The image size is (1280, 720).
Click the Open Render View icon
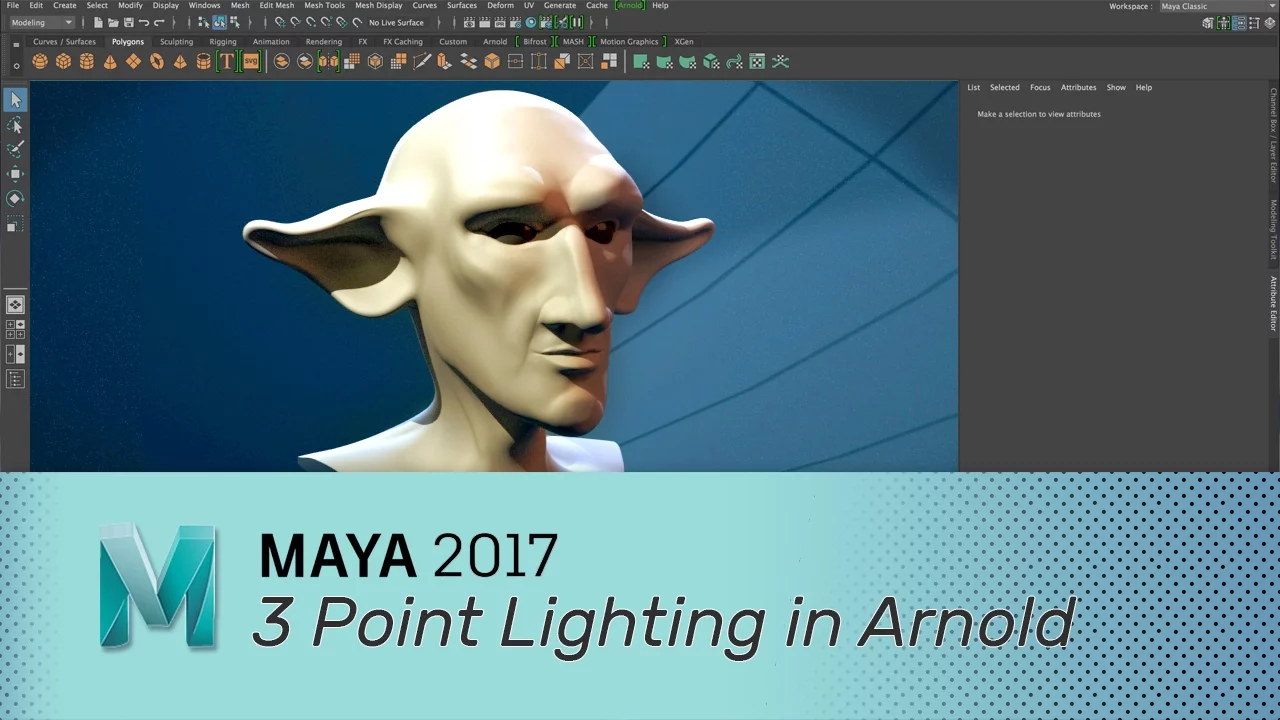pyautogui.click(x=468, y=22)
